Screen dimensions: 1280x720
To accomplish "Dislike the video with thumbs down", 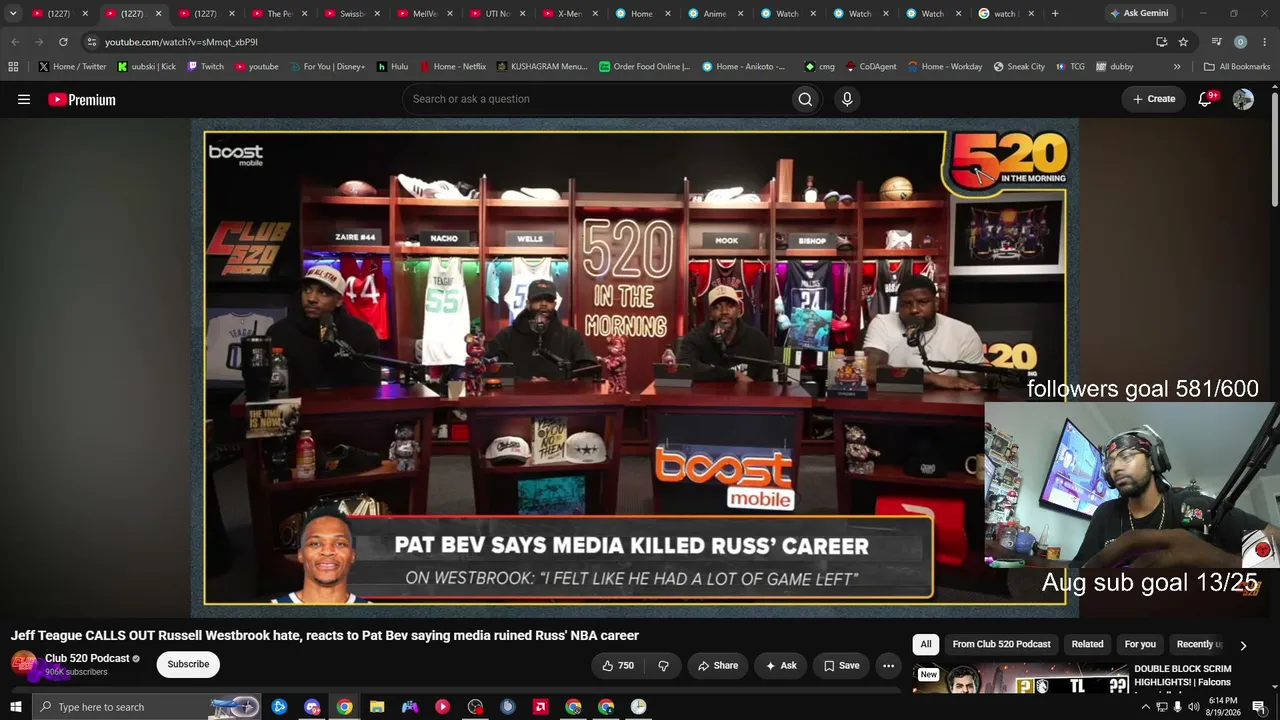I will pyautogui.click(x=663, y=665).
